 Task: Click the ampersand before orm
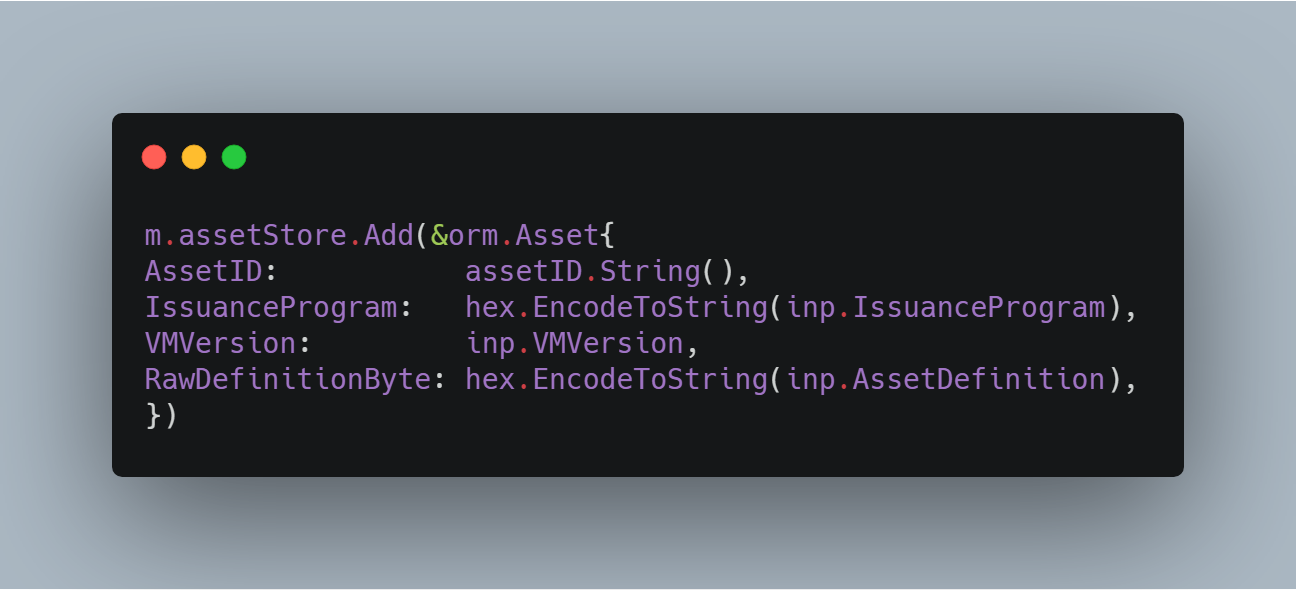(x=439, y=235)
